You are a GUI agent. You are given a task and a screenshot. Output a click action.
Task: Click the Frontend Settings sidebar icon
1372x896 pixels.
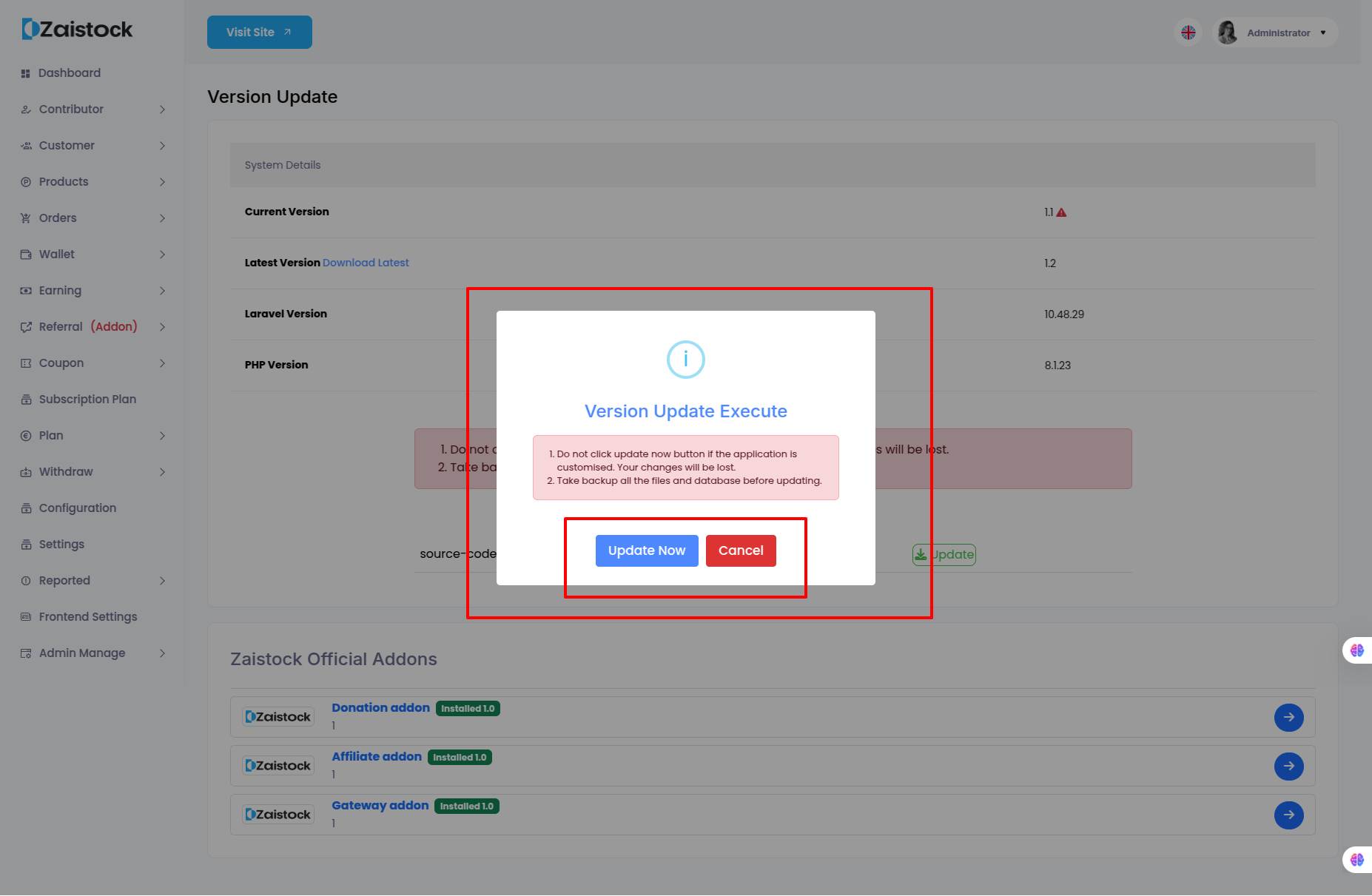click(25, 617)
